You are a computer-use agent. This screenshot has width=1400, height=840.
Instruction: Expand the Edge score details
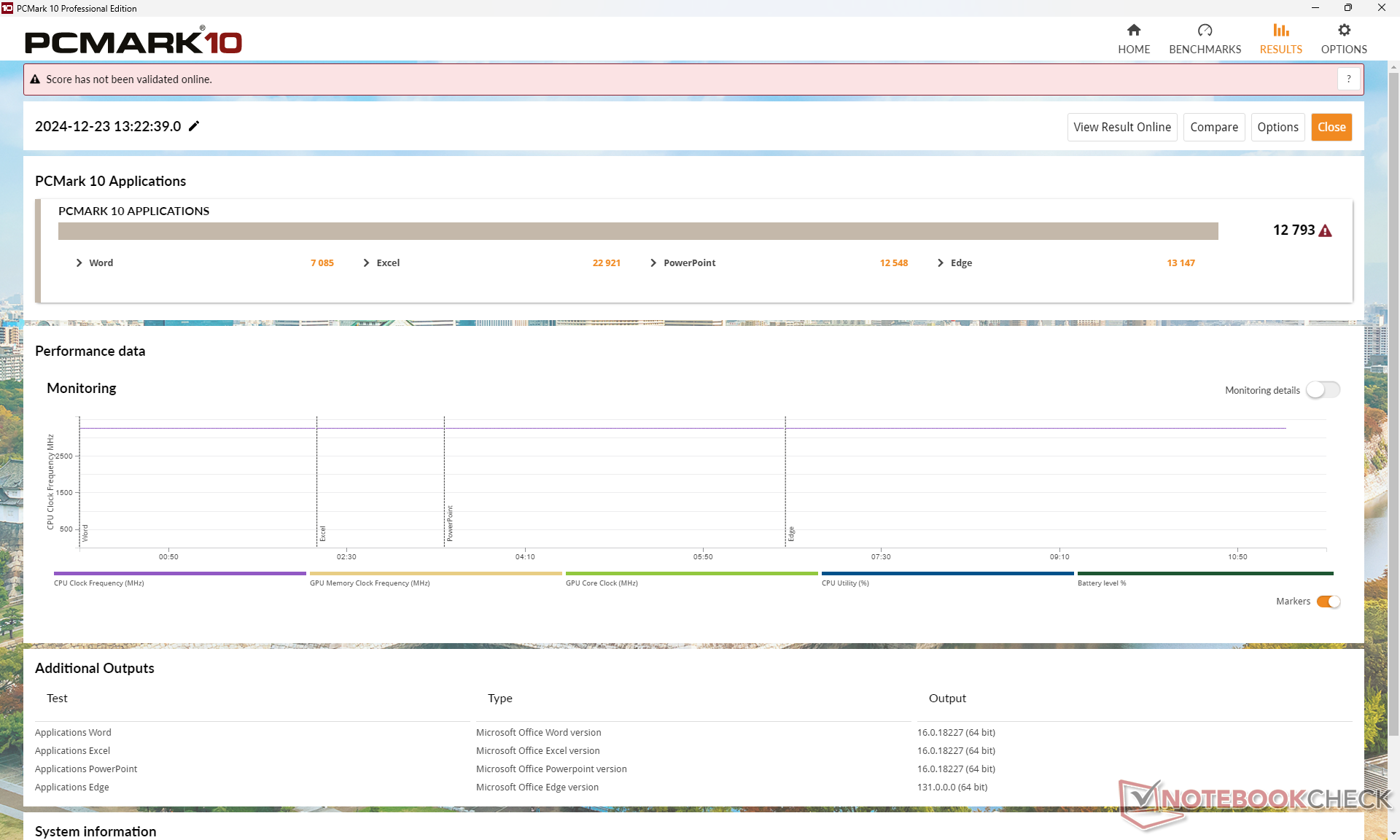pos(941,263)
